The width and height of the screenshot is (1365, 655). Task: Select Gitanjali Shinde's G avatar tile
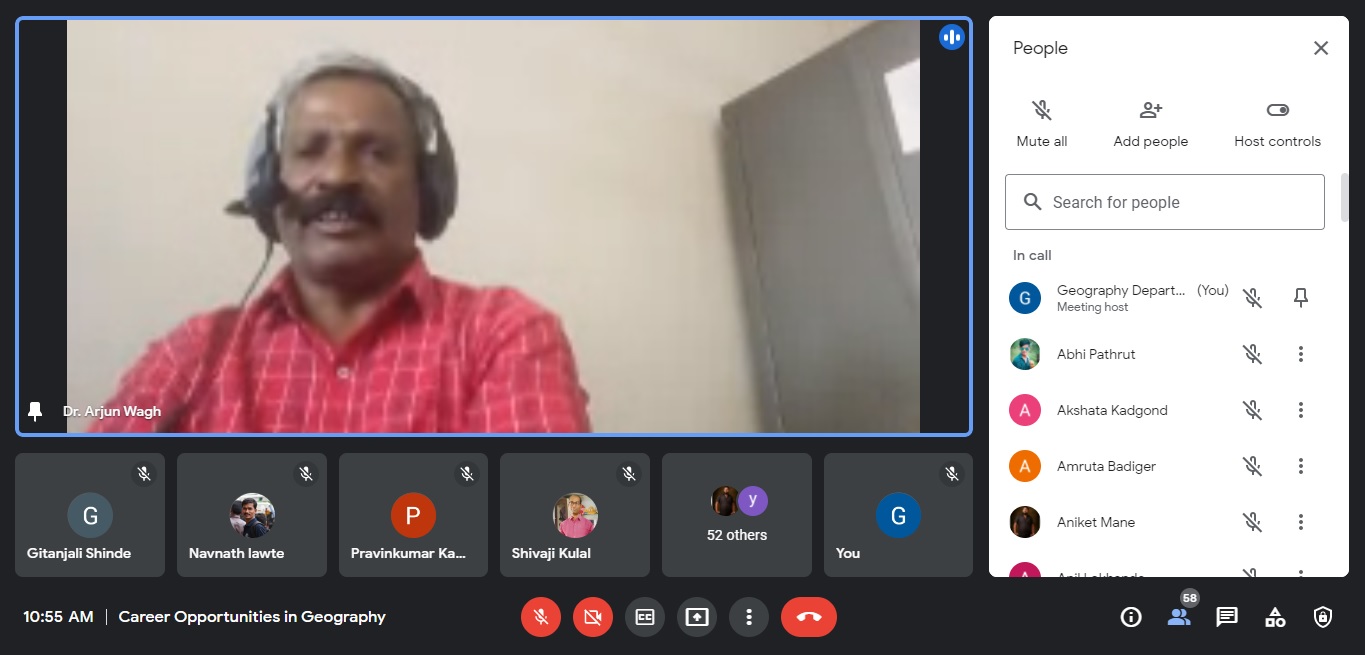pos(90,516)
